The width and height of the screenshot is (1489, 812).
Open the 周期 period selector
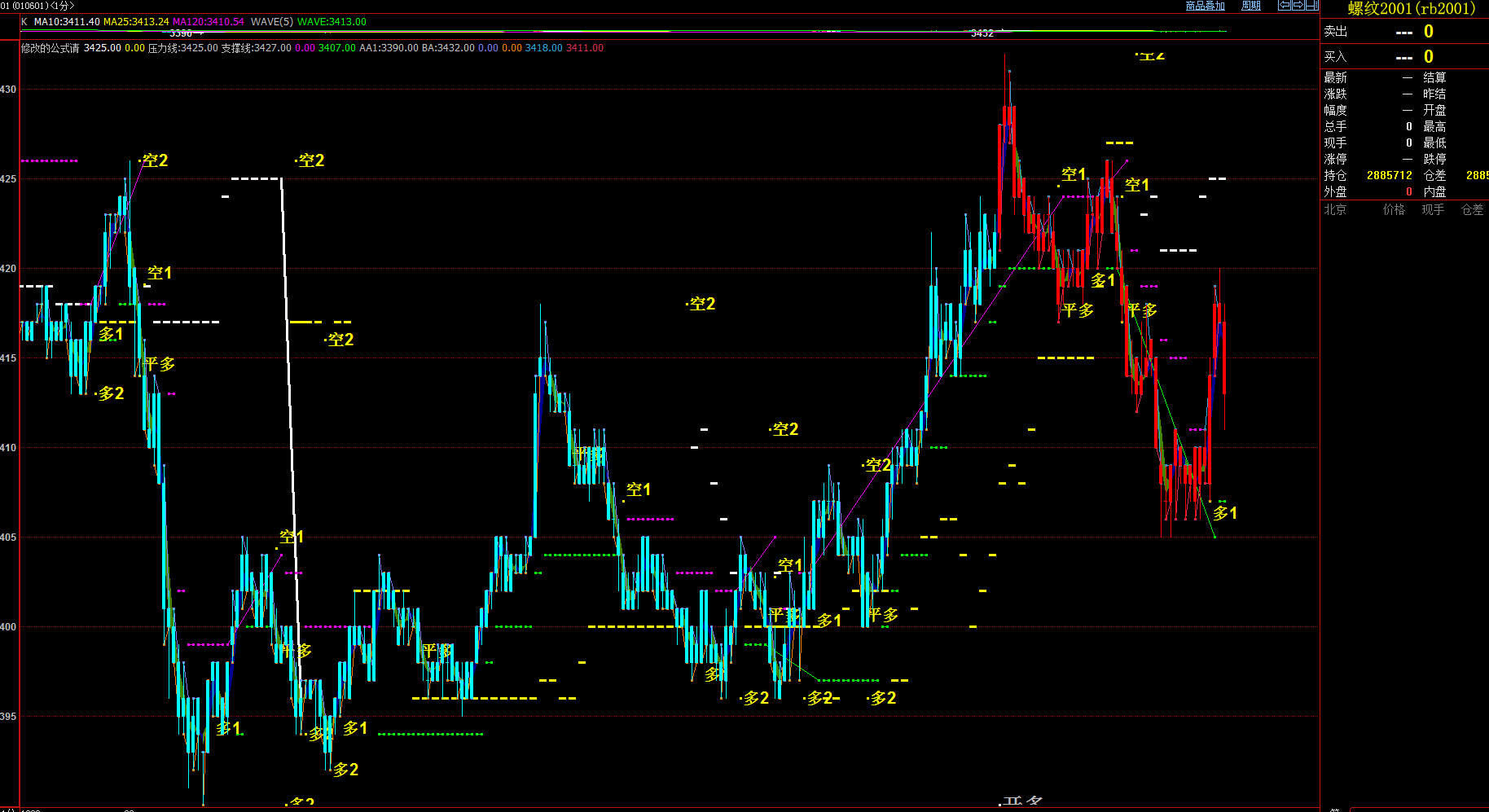click(x=1250, y=6)
